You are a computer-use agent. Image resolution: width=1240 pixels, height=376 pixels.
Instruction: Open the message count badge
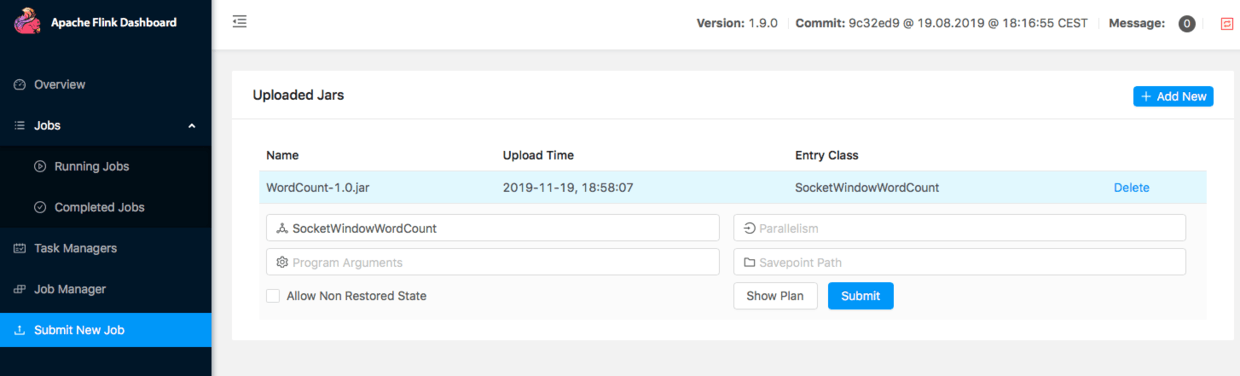click(1187, 23)
